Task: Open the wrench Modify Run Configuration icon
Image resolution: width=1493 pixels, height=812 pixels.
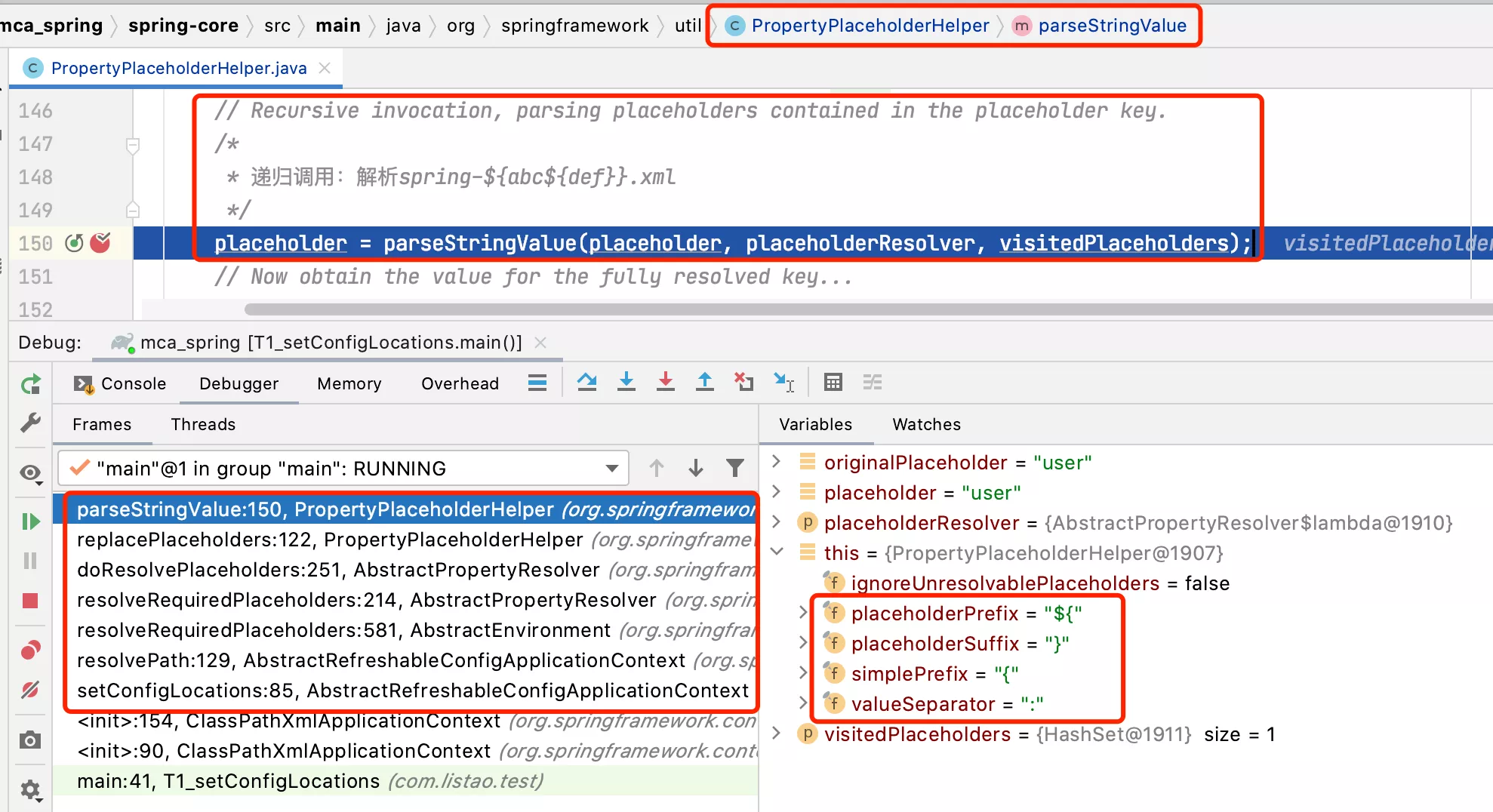Action: (x=31, y=423)
